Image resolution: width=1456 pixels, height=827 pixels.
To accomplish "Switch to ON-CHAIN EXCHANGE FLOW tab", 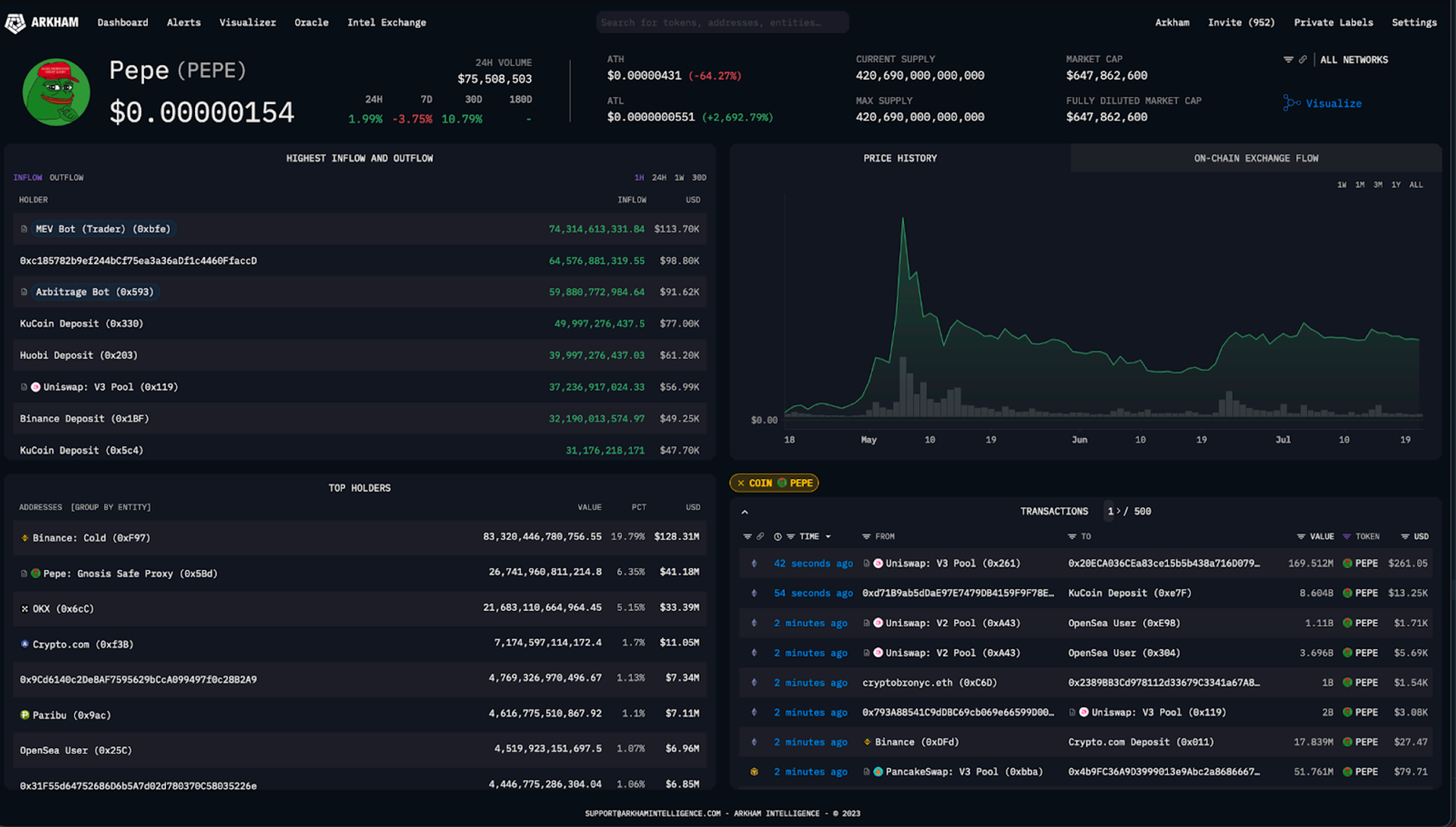I will (x=1257, y=158).
